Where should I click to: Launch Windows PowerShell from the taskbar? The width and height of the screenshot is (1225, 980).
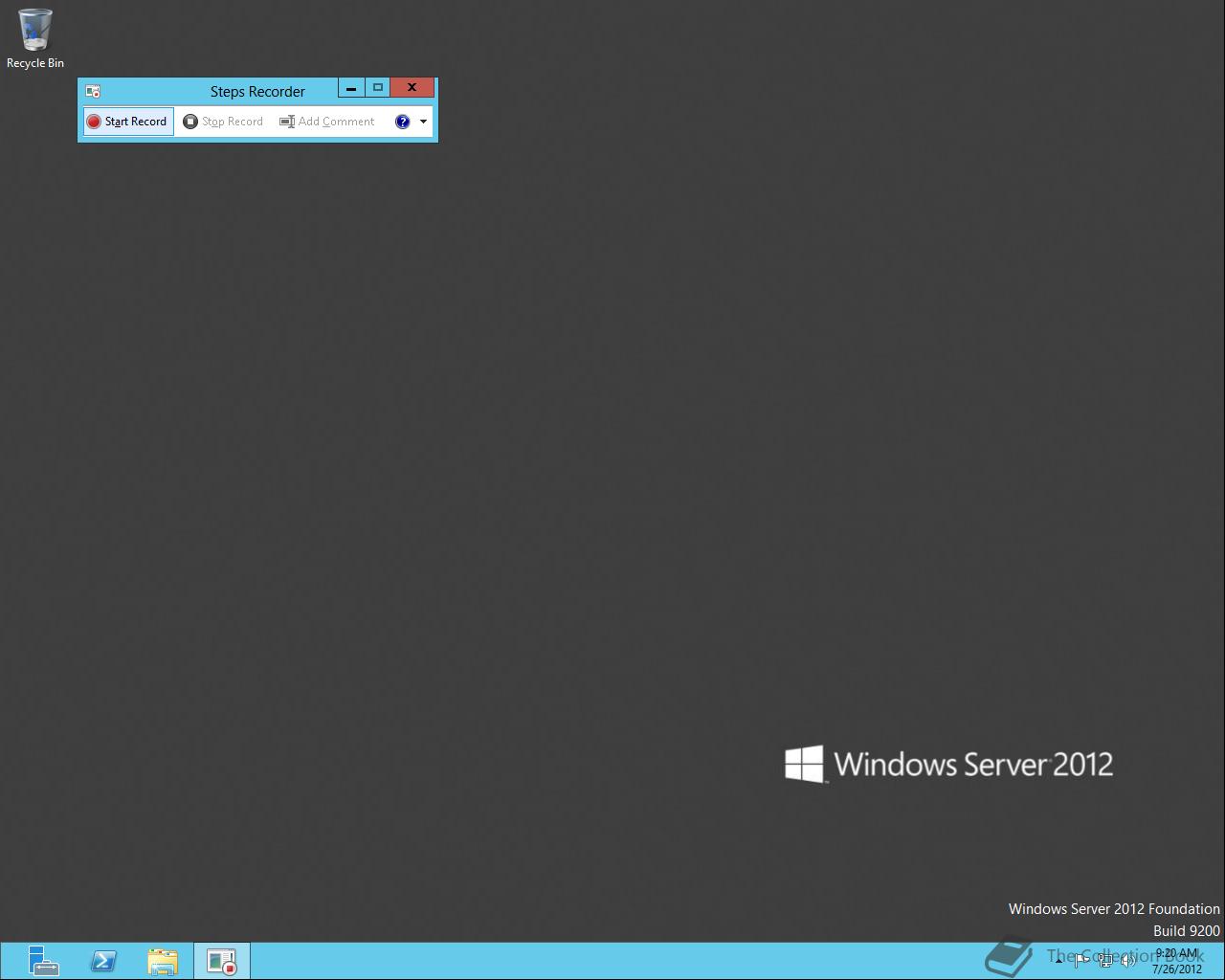click(x=103, y=961)
